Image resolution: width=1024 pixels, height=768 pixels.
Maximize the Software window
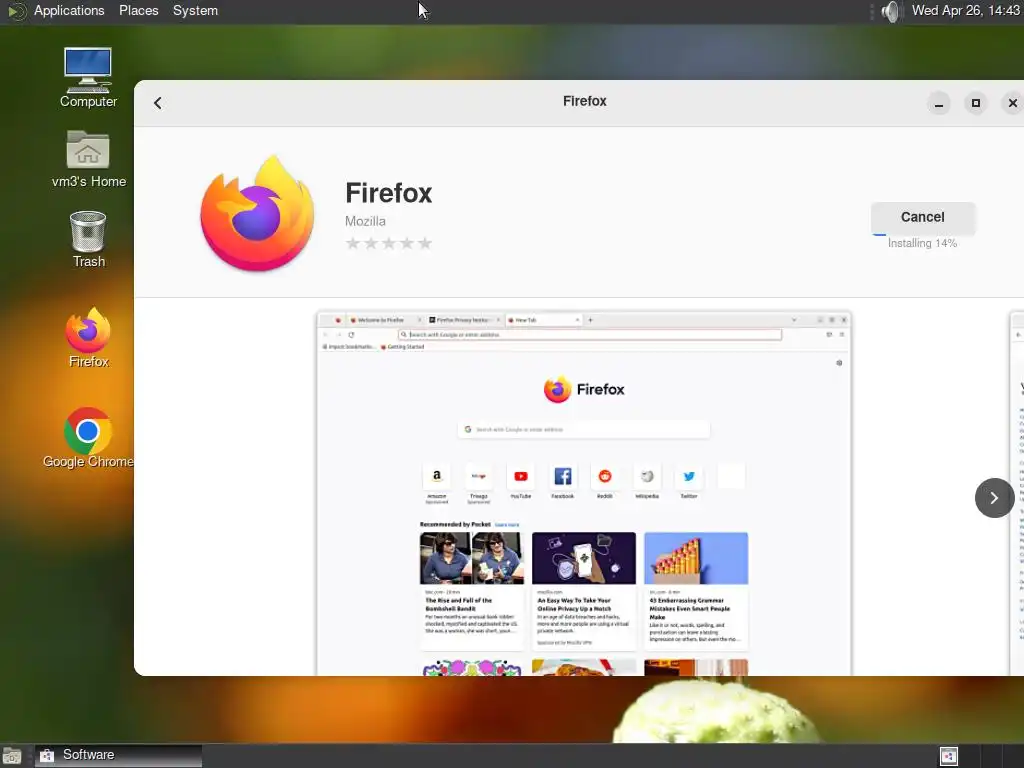975,103
